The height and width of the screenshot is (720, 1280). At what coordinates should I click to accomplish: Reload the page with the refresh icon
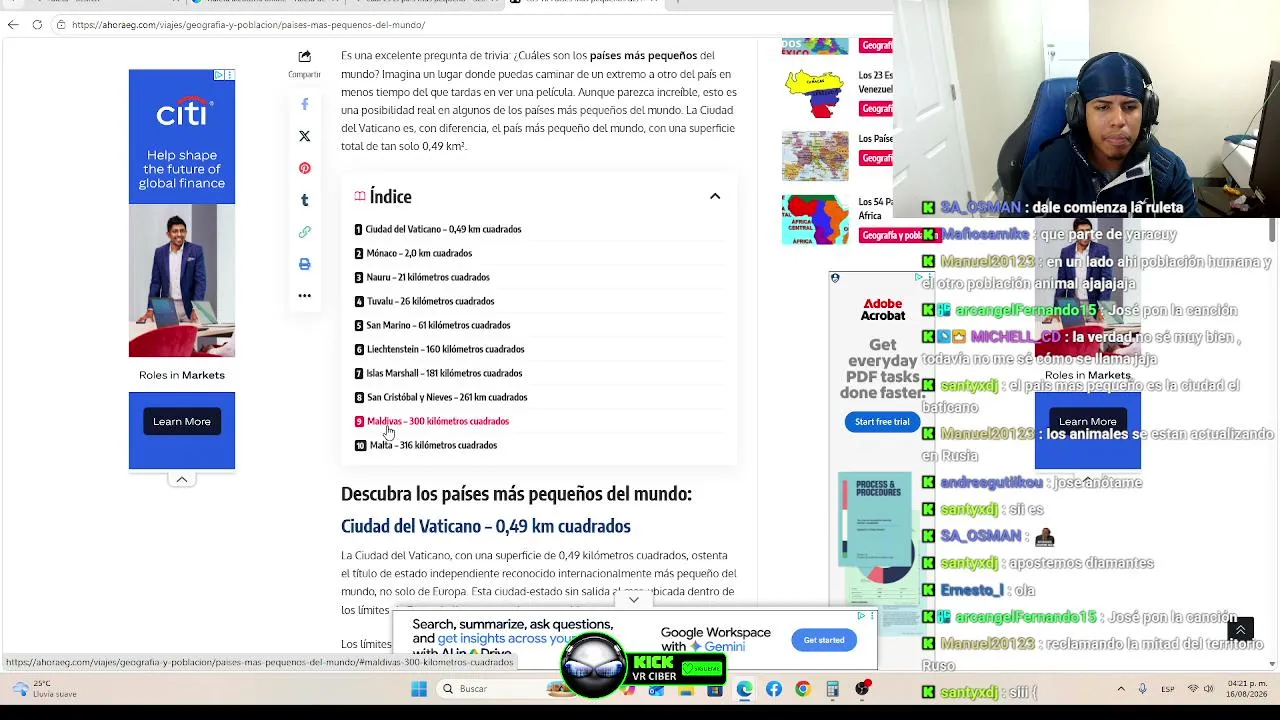point(37,25)
